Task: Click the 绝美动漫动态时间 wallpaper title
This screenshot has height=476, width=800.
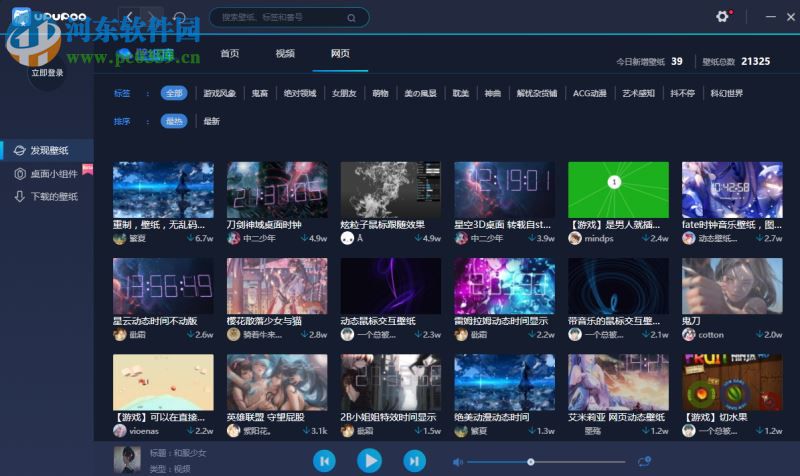Action: pos(491,417)
